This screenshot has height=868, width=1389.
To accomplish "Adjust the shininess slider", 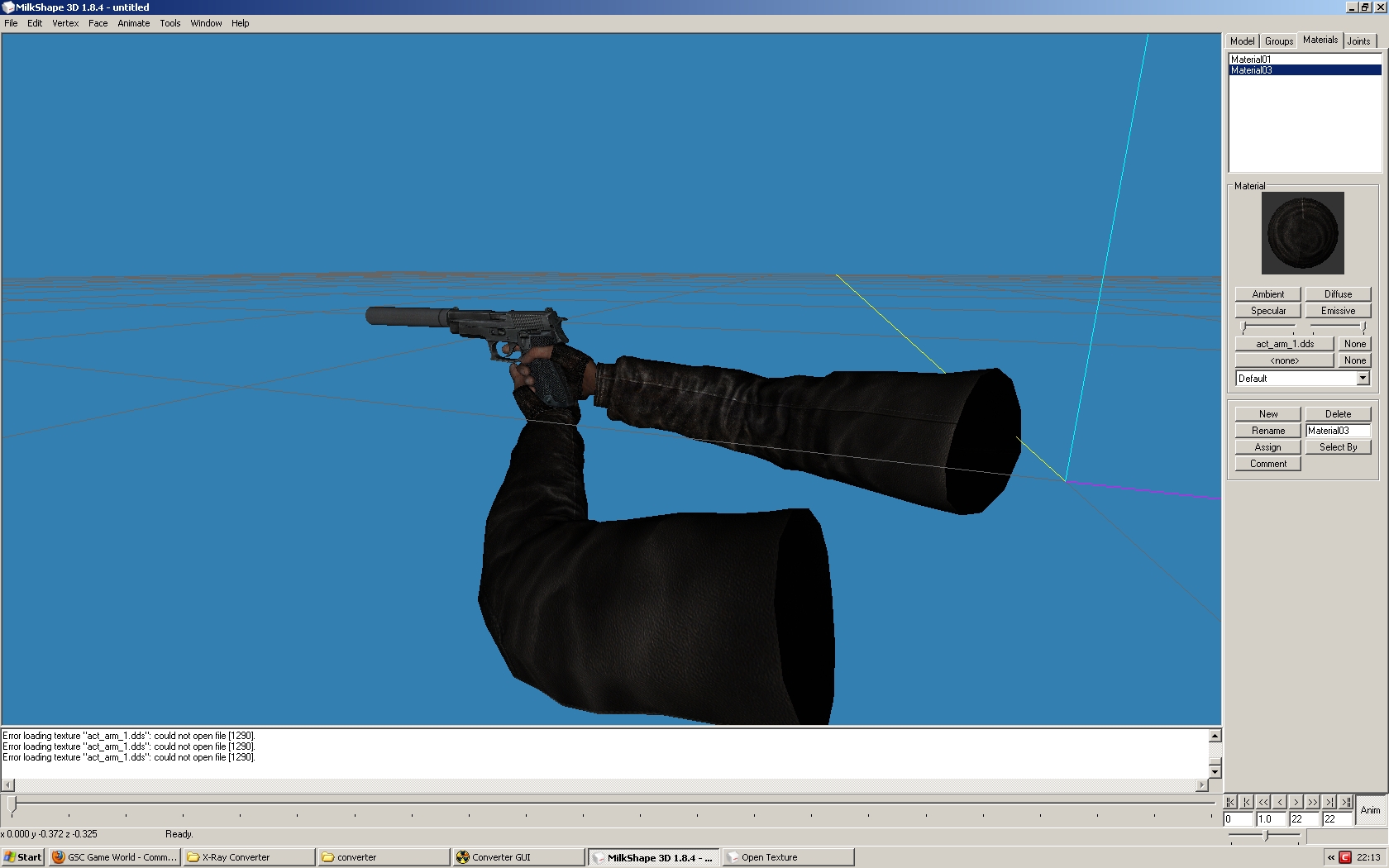I will tap(1267, 327).
